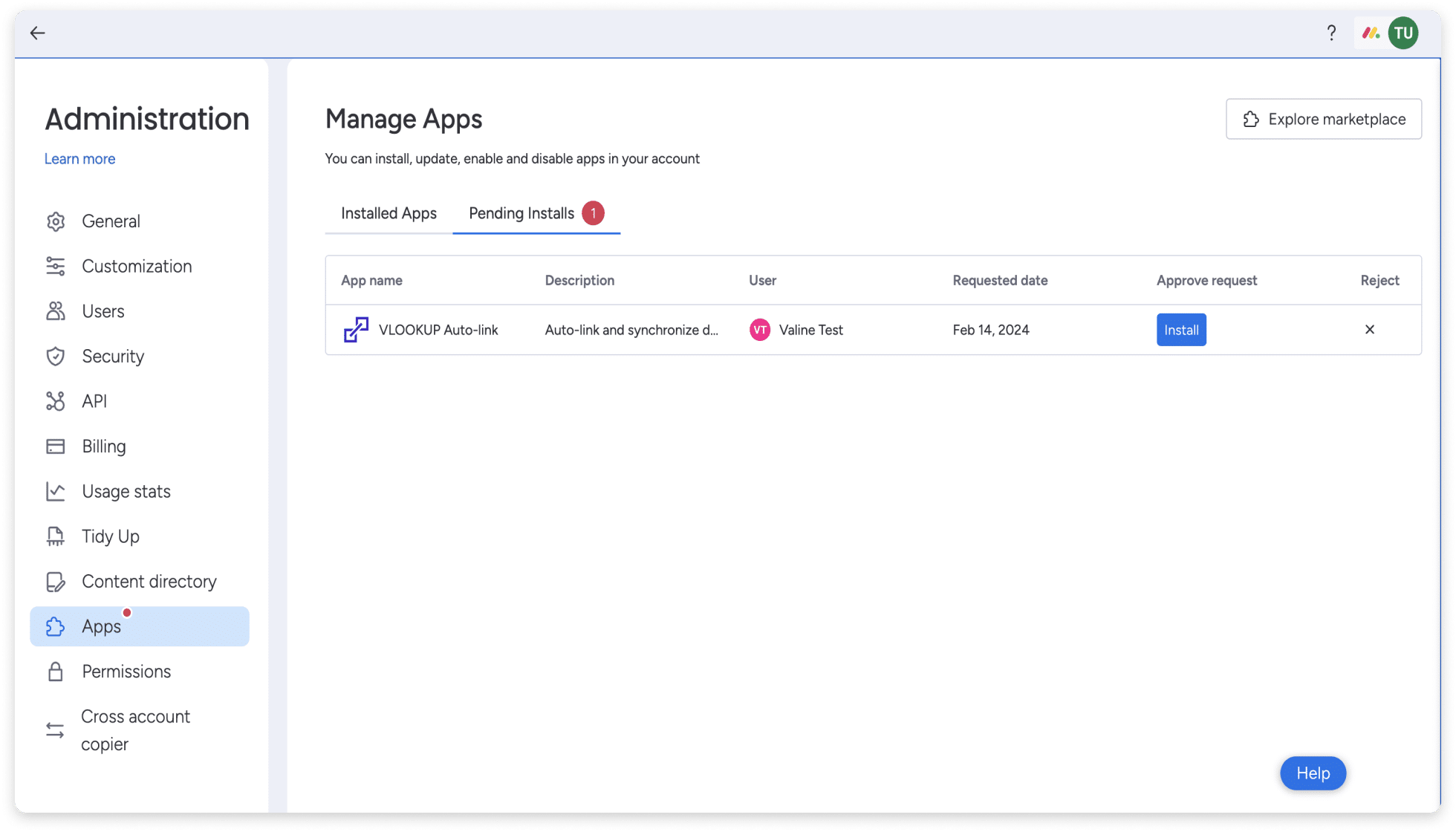This screenshot has height=832, width=1456.
Task: Reject the VLOOKUP Auto-link request
Action: coord(1370,330)
